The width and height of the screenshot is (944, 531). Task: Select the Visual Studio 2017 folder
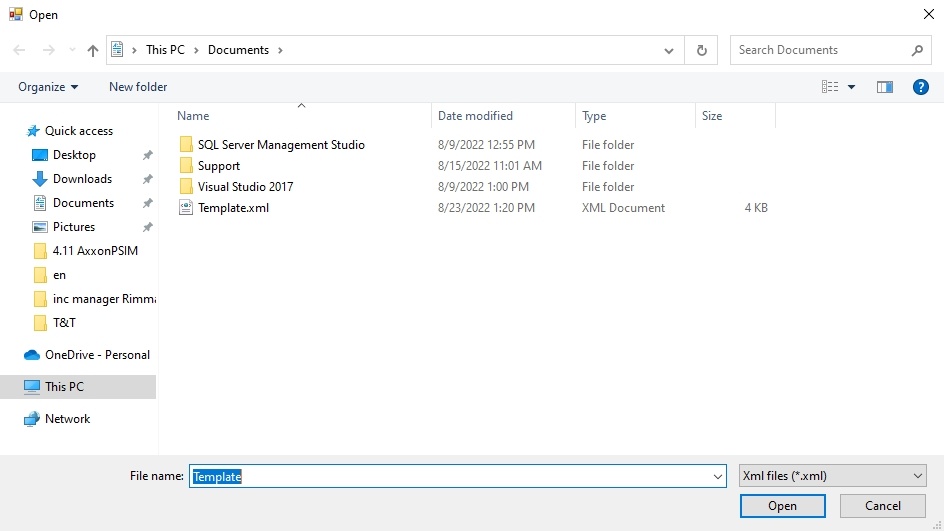point(245,187)
